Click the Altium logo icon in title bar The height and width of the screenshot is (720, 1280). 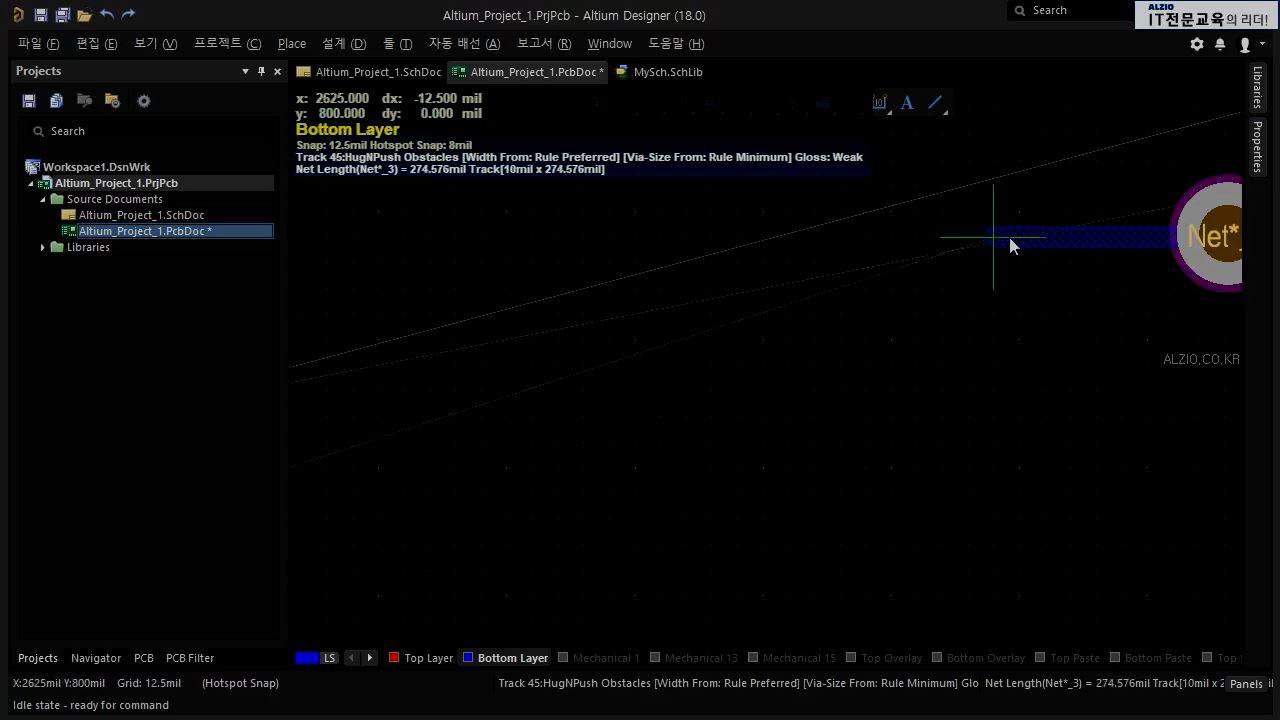point(18,15)
